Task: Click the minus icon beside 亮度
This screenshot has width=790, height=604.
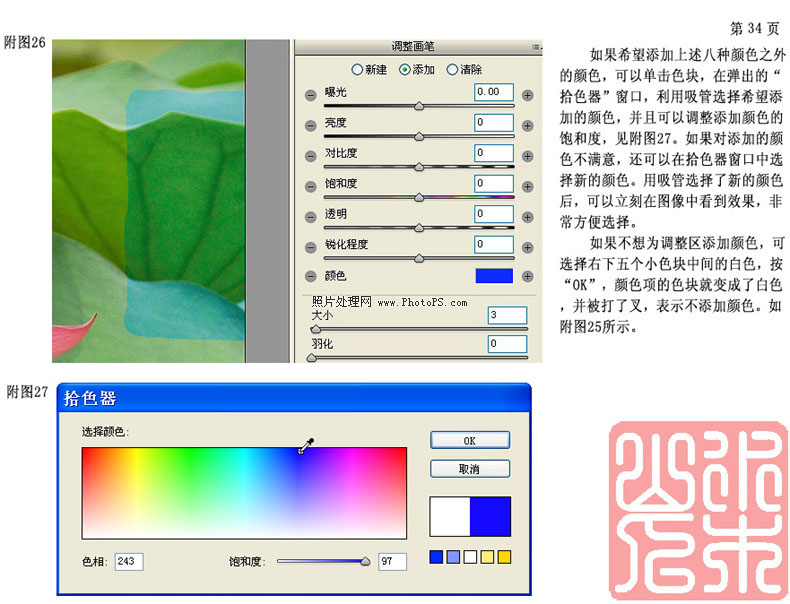Action: [x=311, y=125]
